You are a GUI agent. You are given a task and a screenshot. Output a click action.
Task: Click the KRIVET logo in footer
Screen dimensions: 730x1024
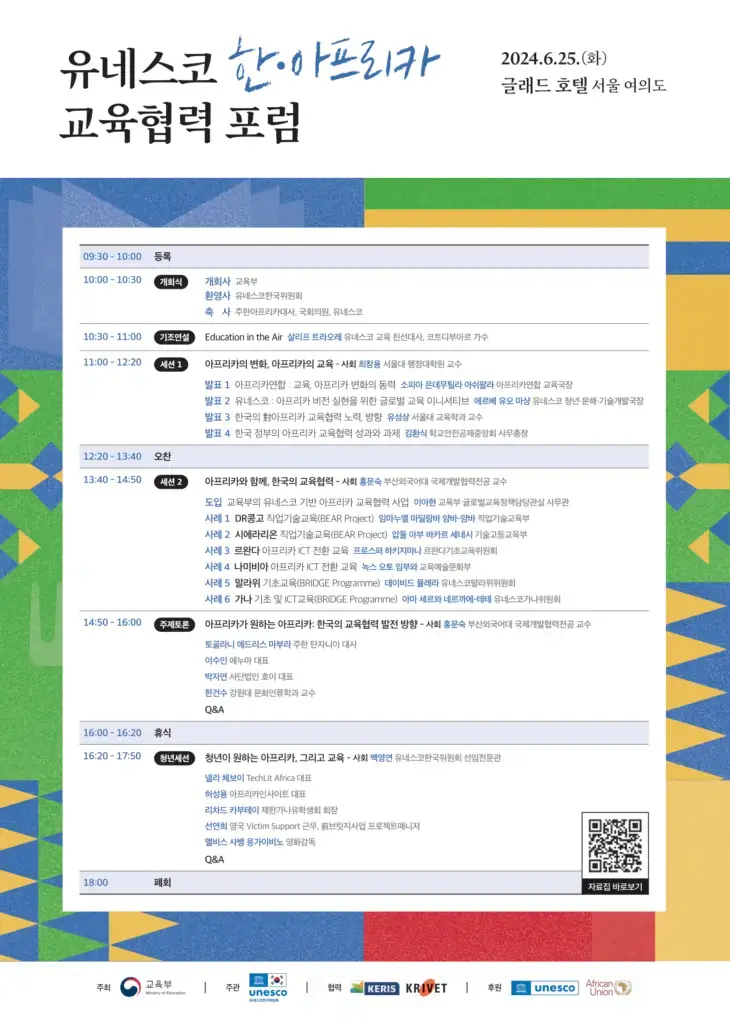tap(427, 988)
